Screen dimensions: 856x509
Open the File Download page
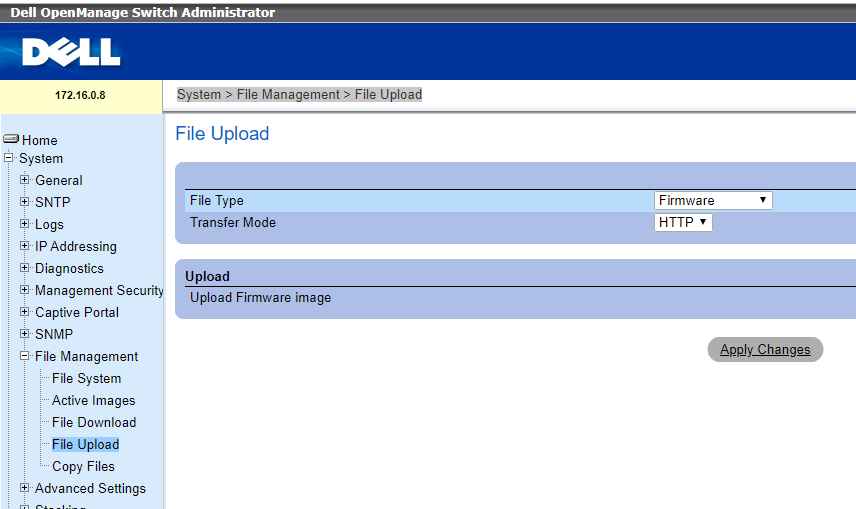(94, 422)
